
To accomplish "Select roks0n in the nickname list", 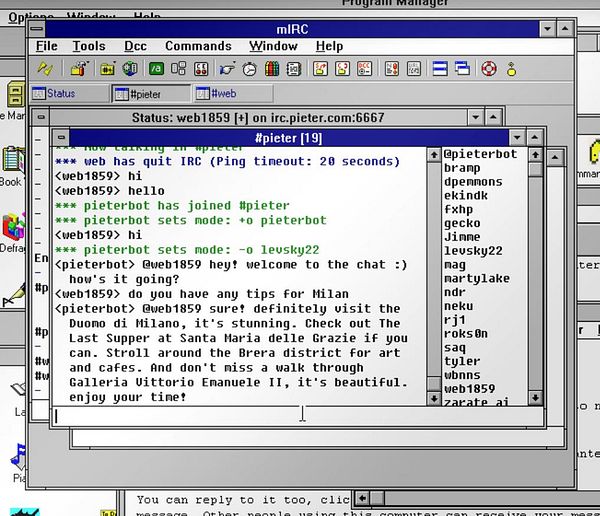I will (x=466, y=333).
